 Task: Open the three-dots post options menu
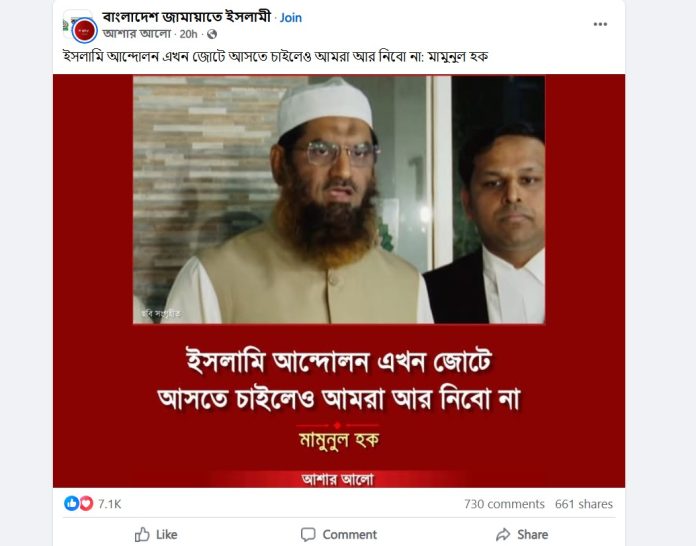pyautogui.click(x=600, y=24)
